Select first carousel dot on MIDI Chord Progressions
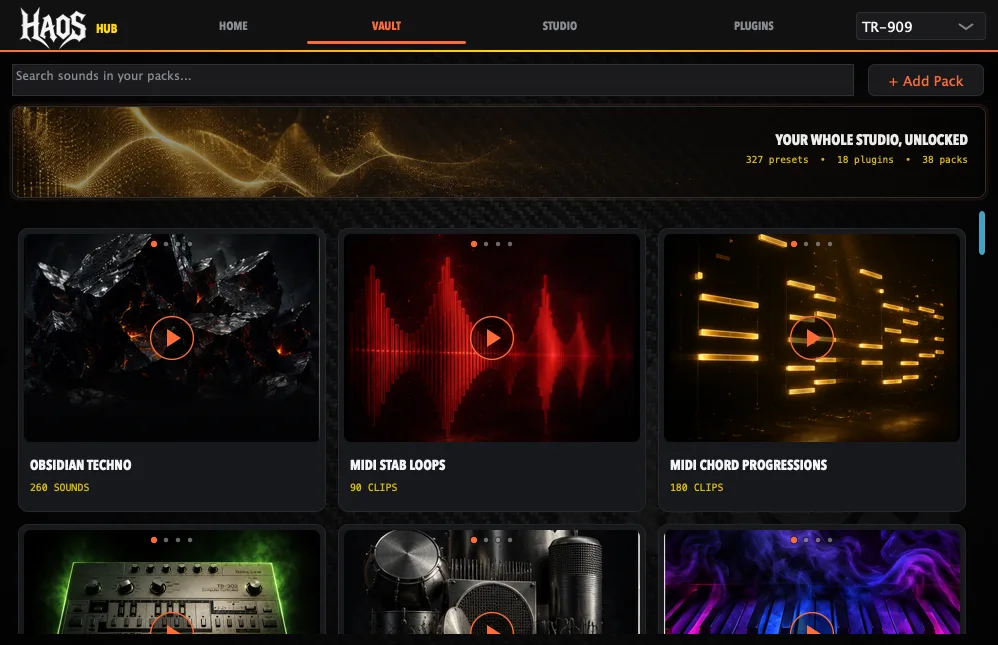This screenshot has width=998, height=645. 794,244
